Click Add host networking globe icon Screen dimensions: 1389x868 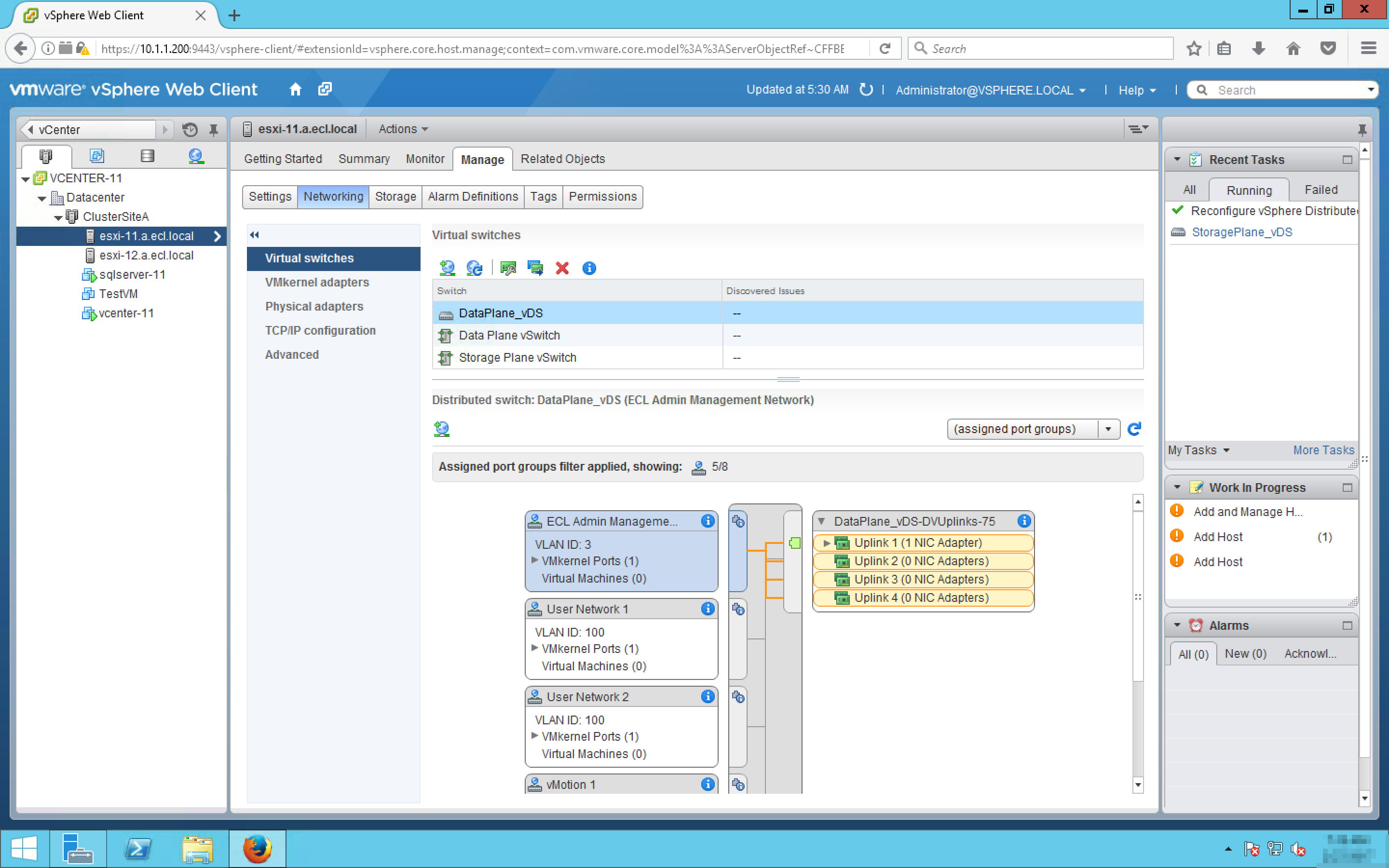(x=447, y=268)
